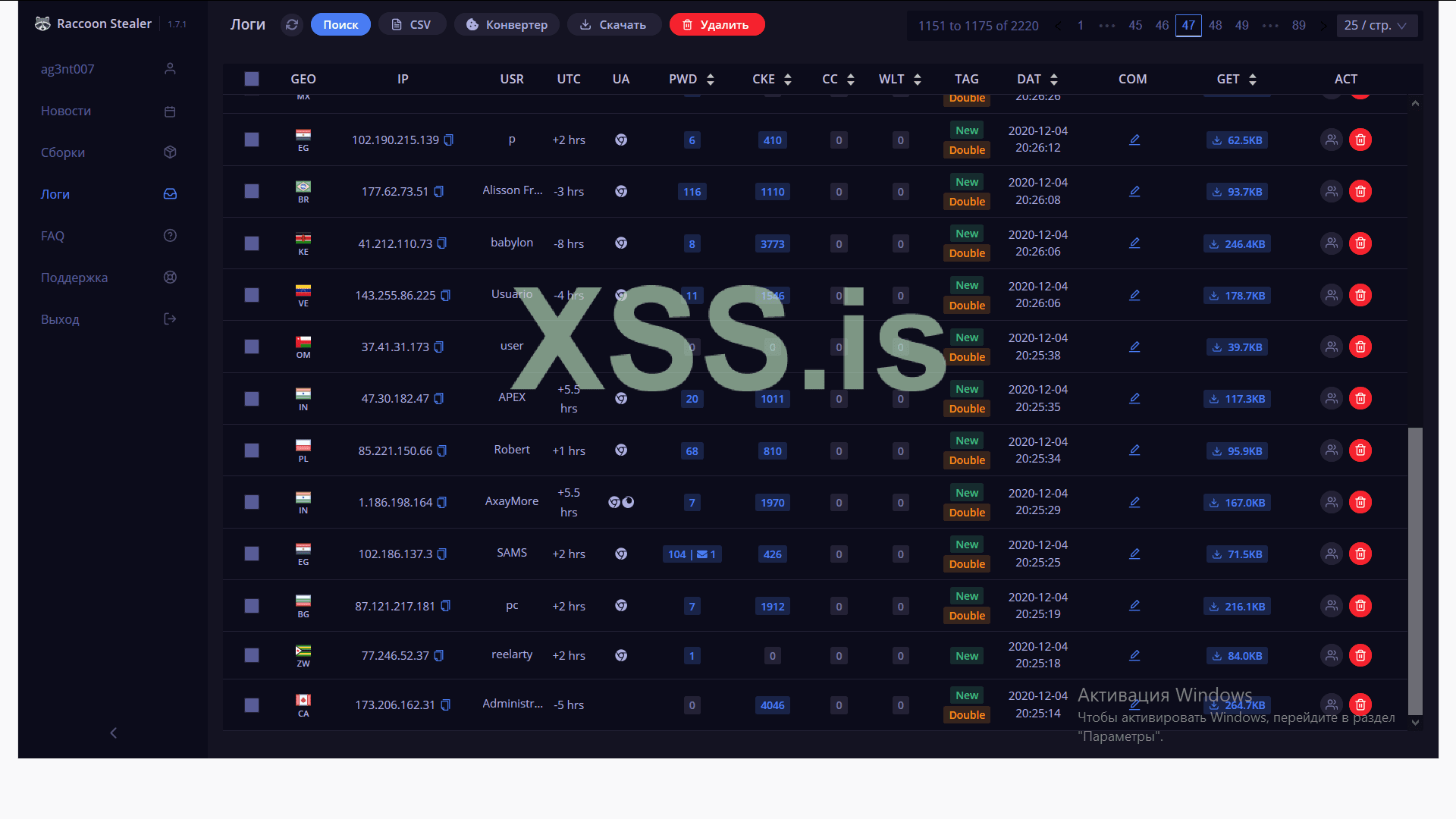Select the checkbox for 41.212.110.73 row
Viewport: 1456px width, 819px height.
click(x=252, y=243)
